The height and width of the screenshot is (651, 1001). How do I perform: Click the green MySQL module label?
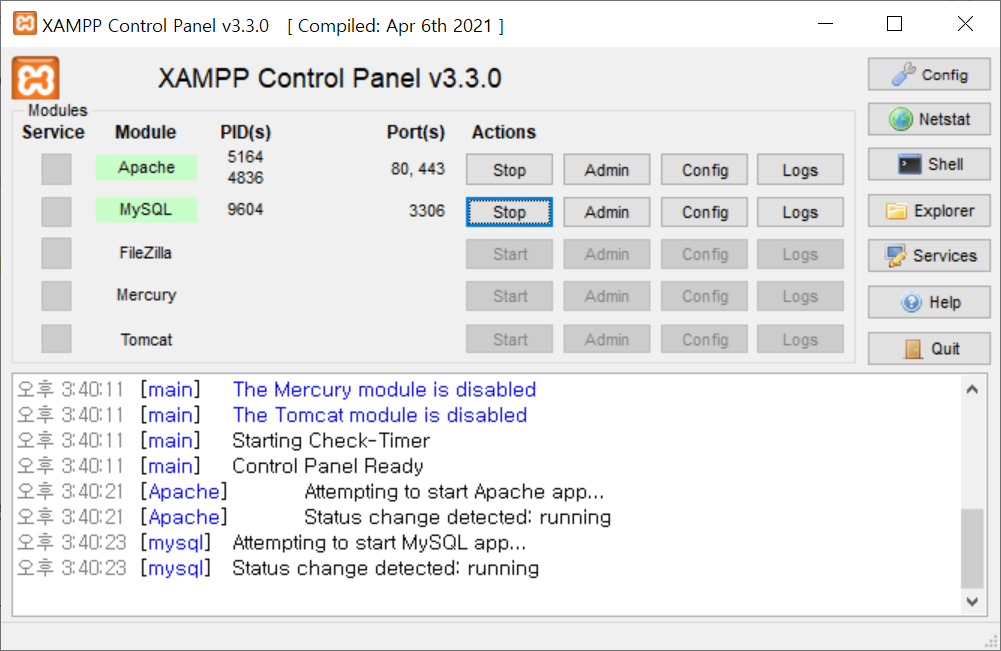tap(146, 209)
